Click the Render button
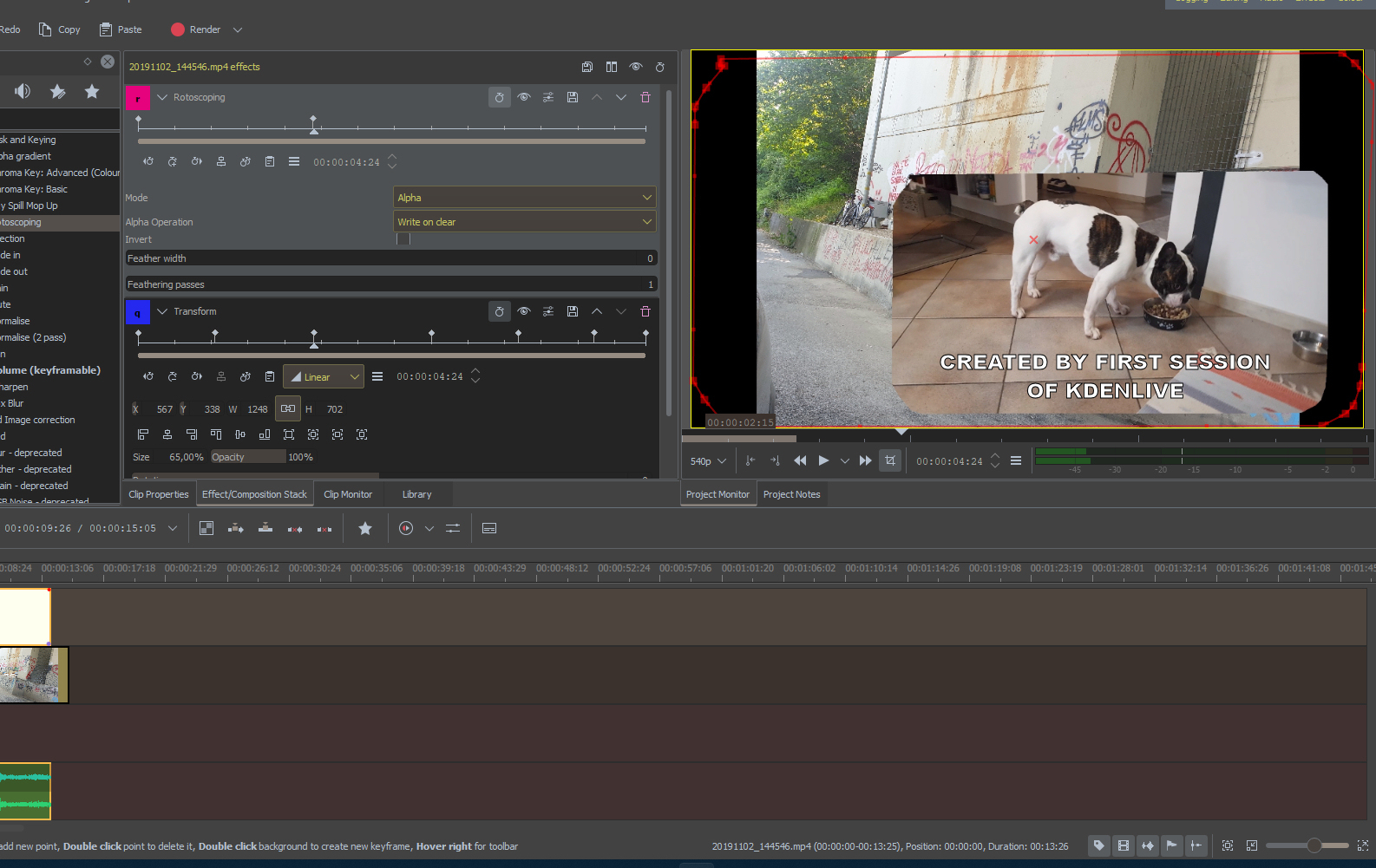The image size is (1376, 868). (196, 29)
